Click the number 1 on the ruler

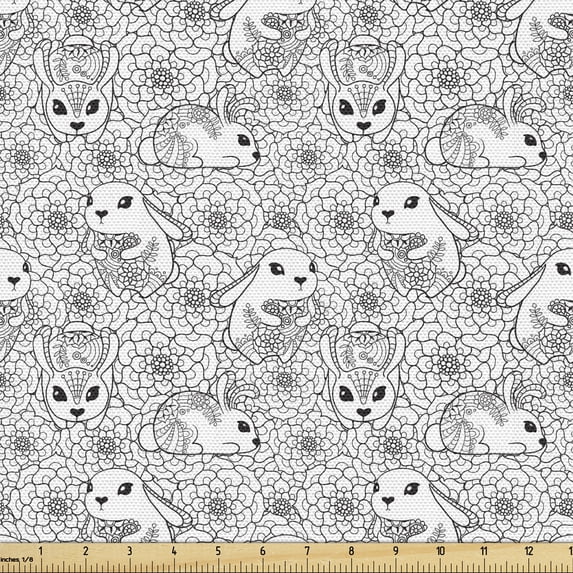[x=41, y=551]
